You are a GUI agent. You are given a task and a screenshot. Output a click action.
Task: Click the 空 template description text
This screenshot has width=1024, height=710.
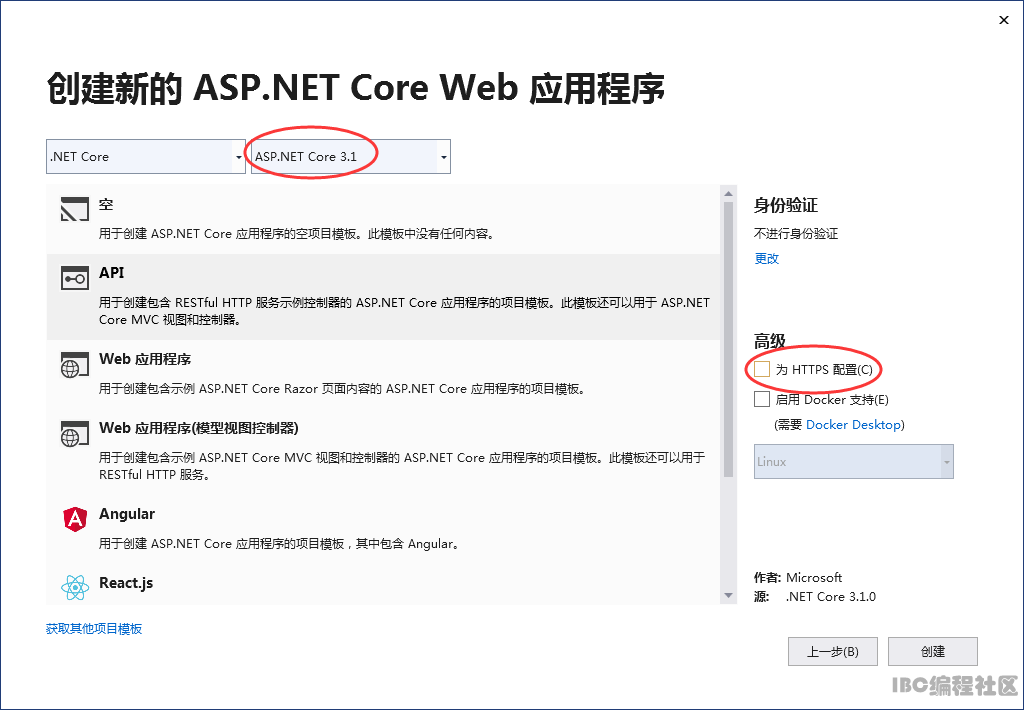(x=296, y=233)
